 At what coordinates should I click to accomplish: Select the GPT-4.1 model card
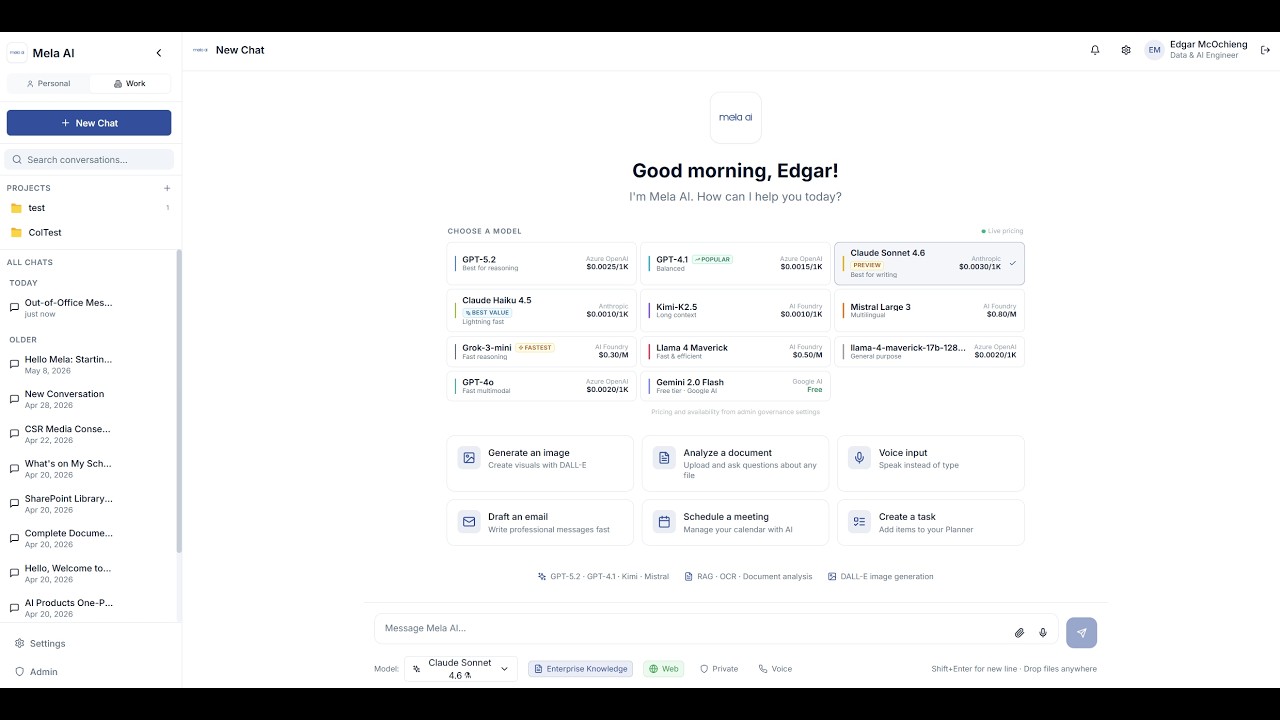click(x=736, y=263)
